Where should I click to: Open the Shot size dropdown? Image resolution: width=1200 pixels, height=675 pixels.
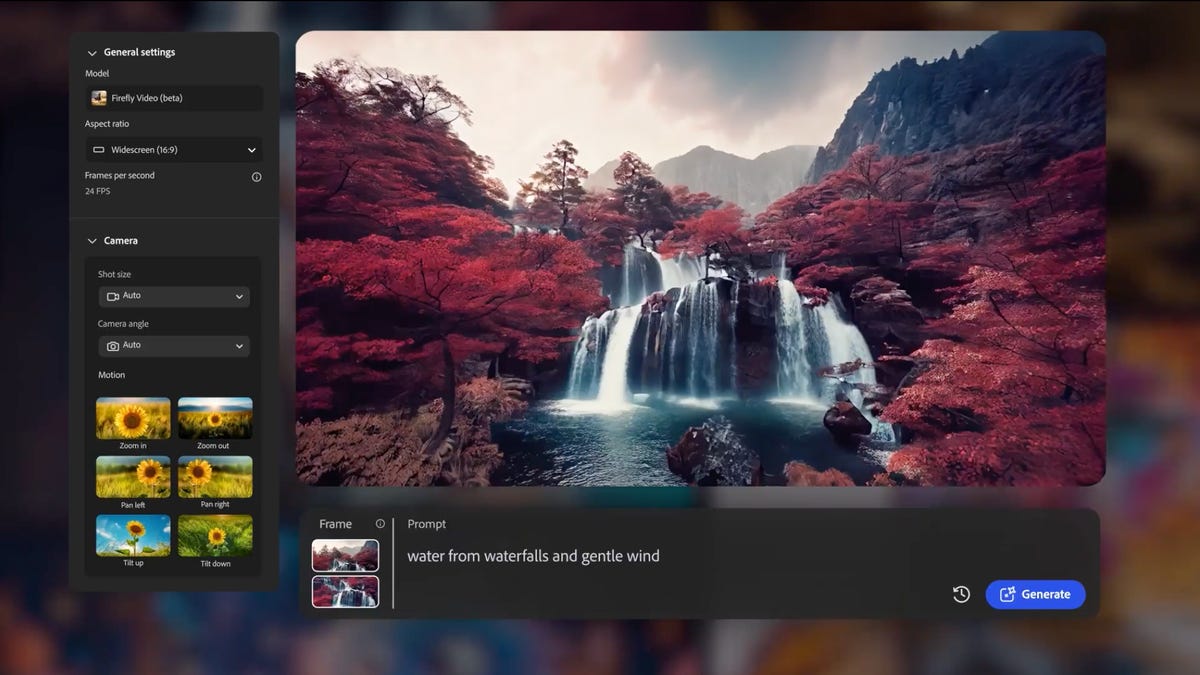click(x=173, y=296)
